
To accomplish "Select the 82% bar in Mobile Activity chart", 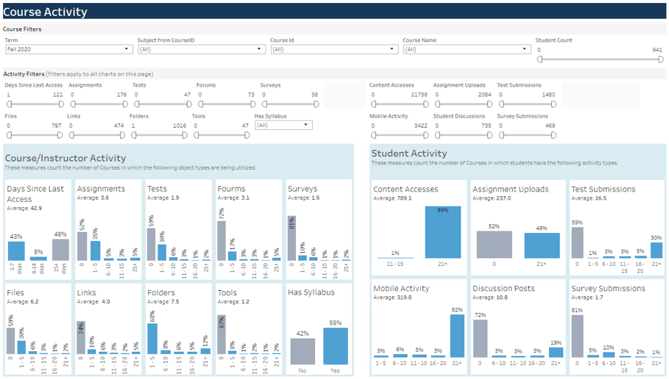I will (x=457, y=336).
